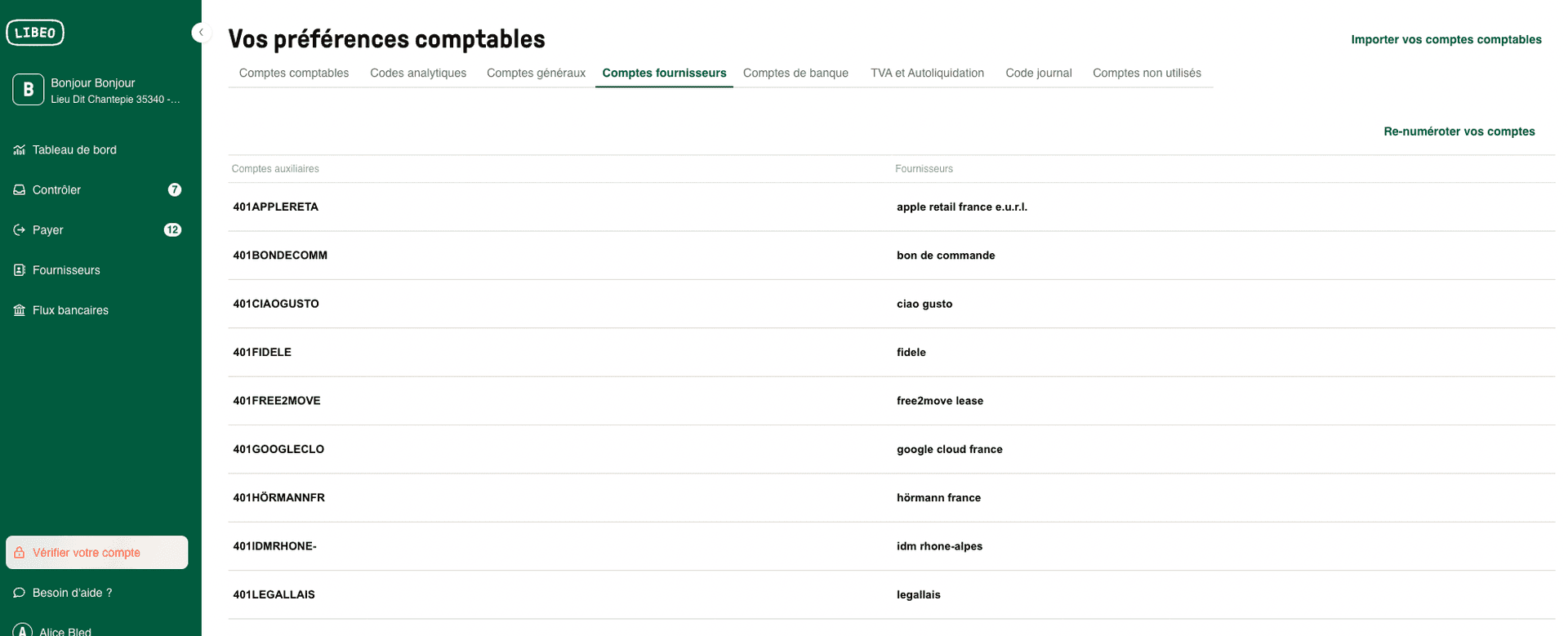The image size is (1568, 636).
Task: Select account 401GOOGLECLO
Action: pyautogui.click(x=278, y=449)
